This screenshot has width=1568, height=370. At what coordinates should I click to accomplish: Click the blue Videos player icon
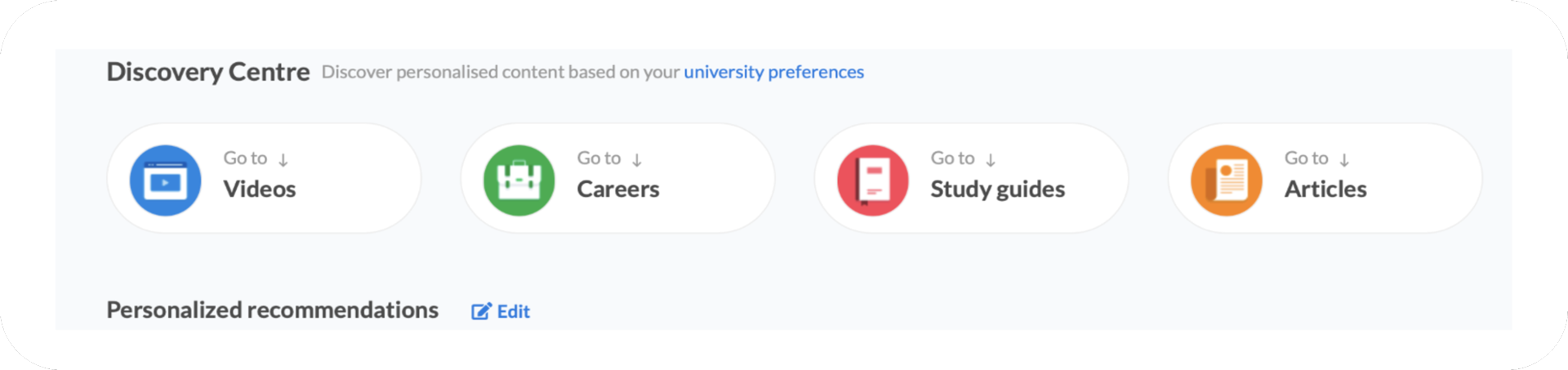tap(165, 181)
